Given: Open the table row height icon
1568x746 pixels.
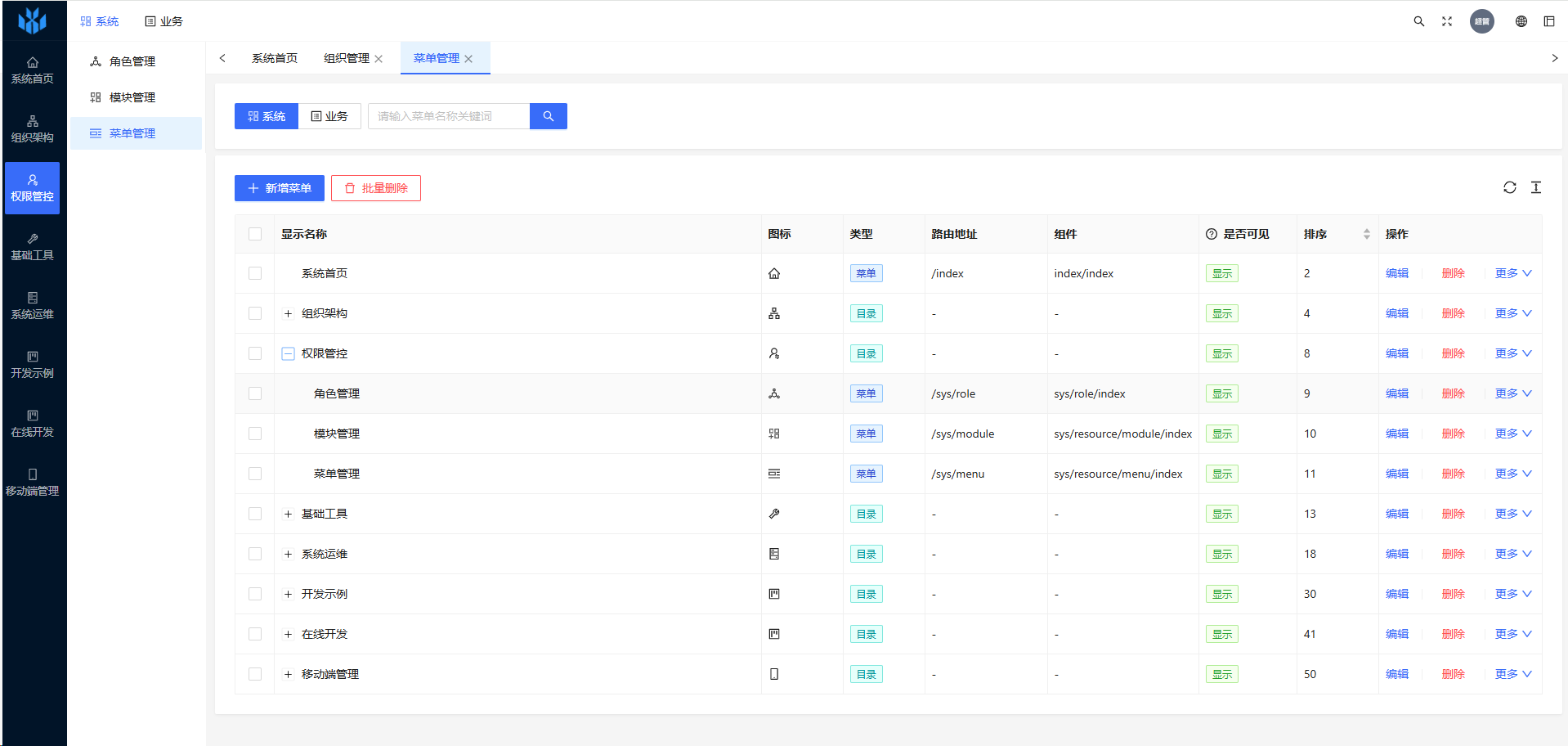Looking at the screenshot, I should click(x=1536, y=187).
